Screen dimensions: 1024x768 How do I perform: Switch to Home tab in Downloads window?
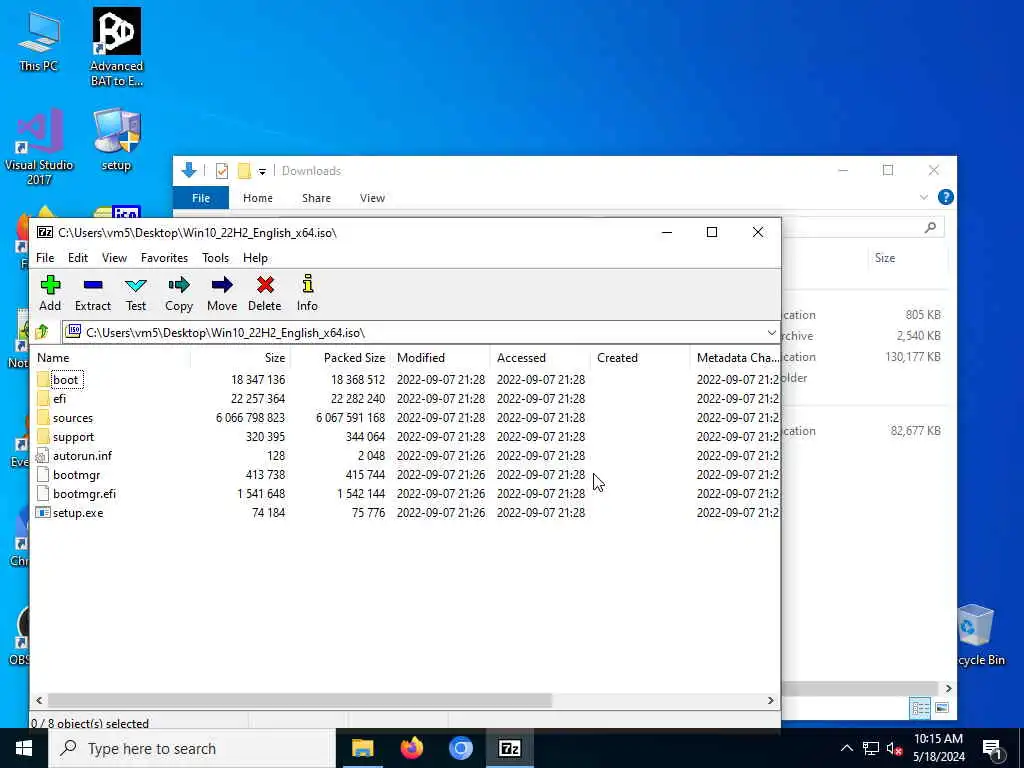pos(258,198)
